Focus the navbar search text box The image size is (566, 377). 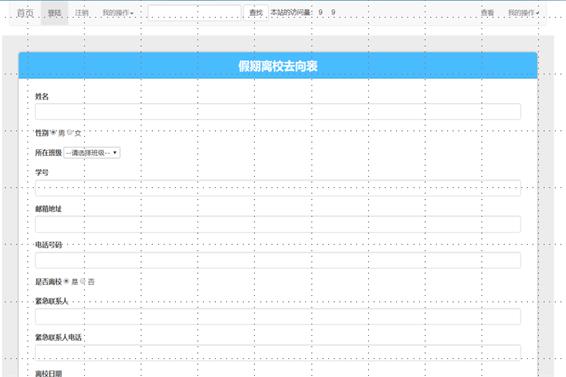point(194,13)
